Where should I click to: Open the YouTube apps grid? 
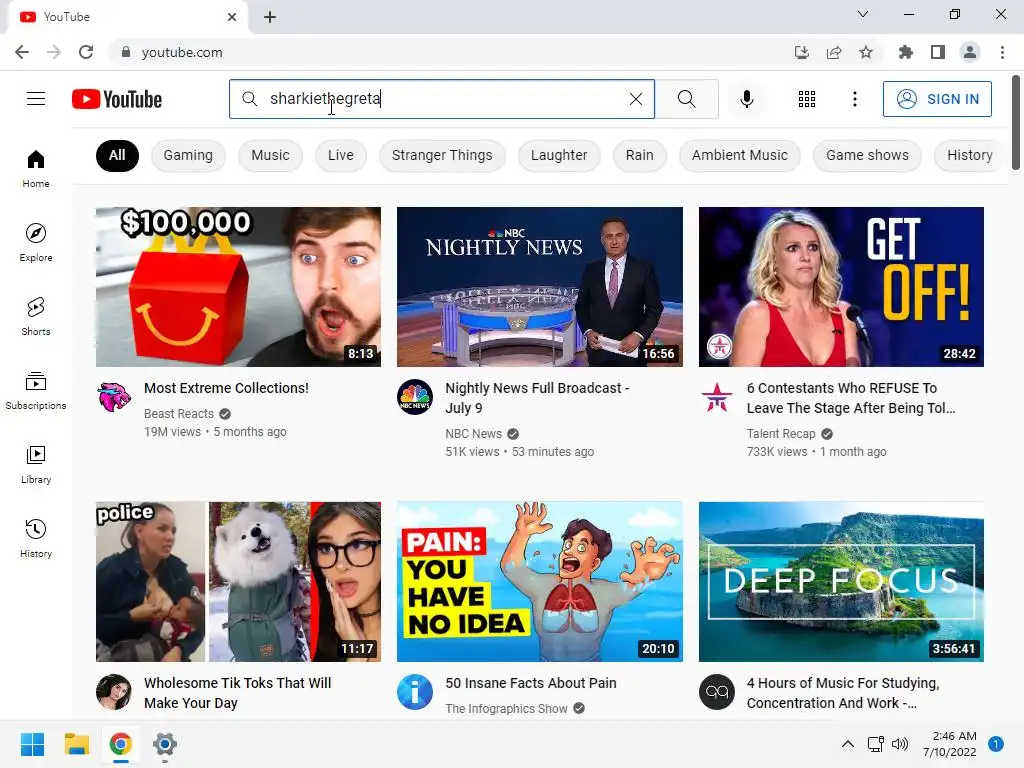coord(807,99)
